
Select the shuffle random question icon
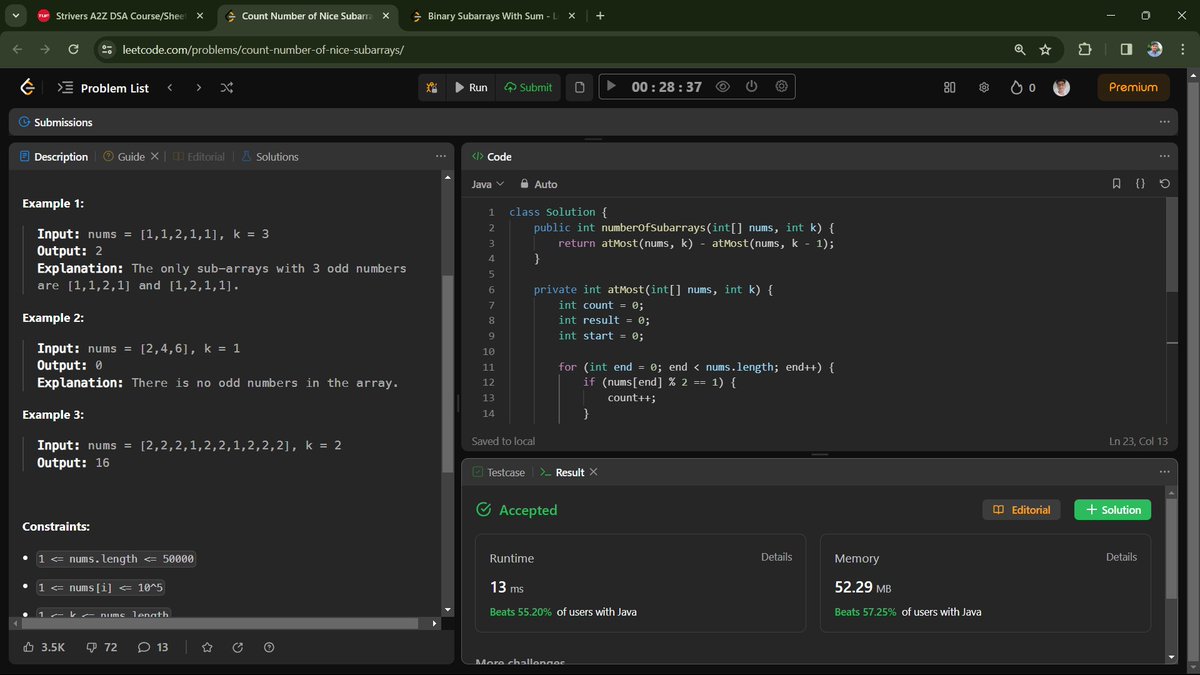point(226,87)
